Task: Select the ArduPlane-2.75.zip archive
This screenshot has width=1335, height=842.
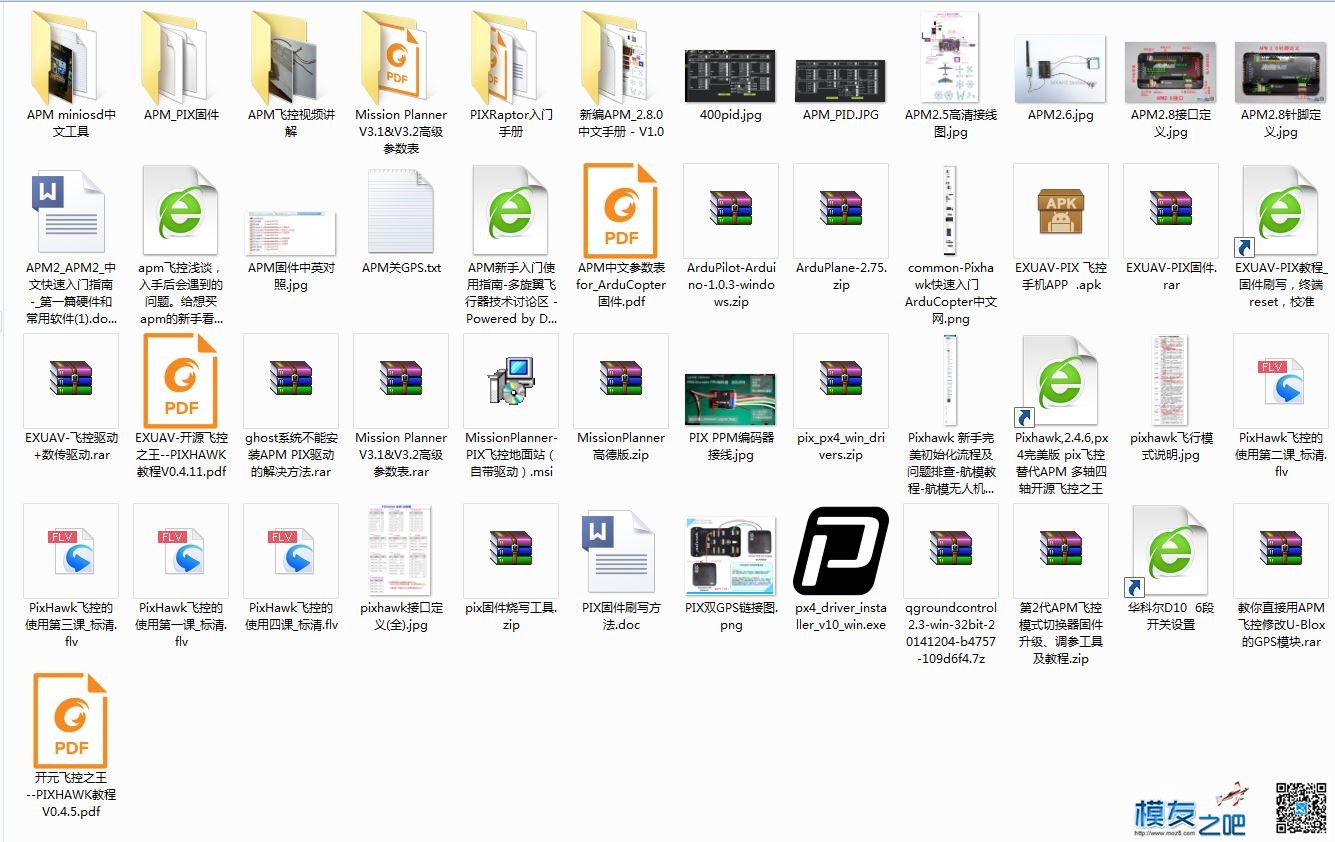Action: (x=841, y=212)
